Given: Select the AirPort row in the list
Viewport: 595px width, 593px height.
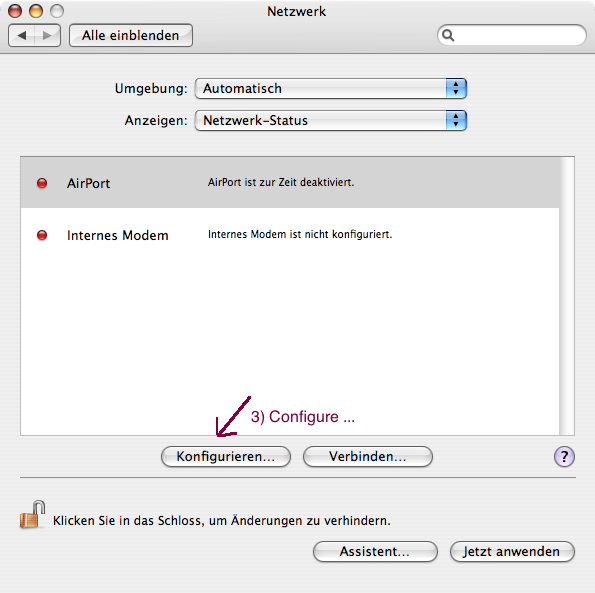Looking at the screenshot, I should 290,182.
